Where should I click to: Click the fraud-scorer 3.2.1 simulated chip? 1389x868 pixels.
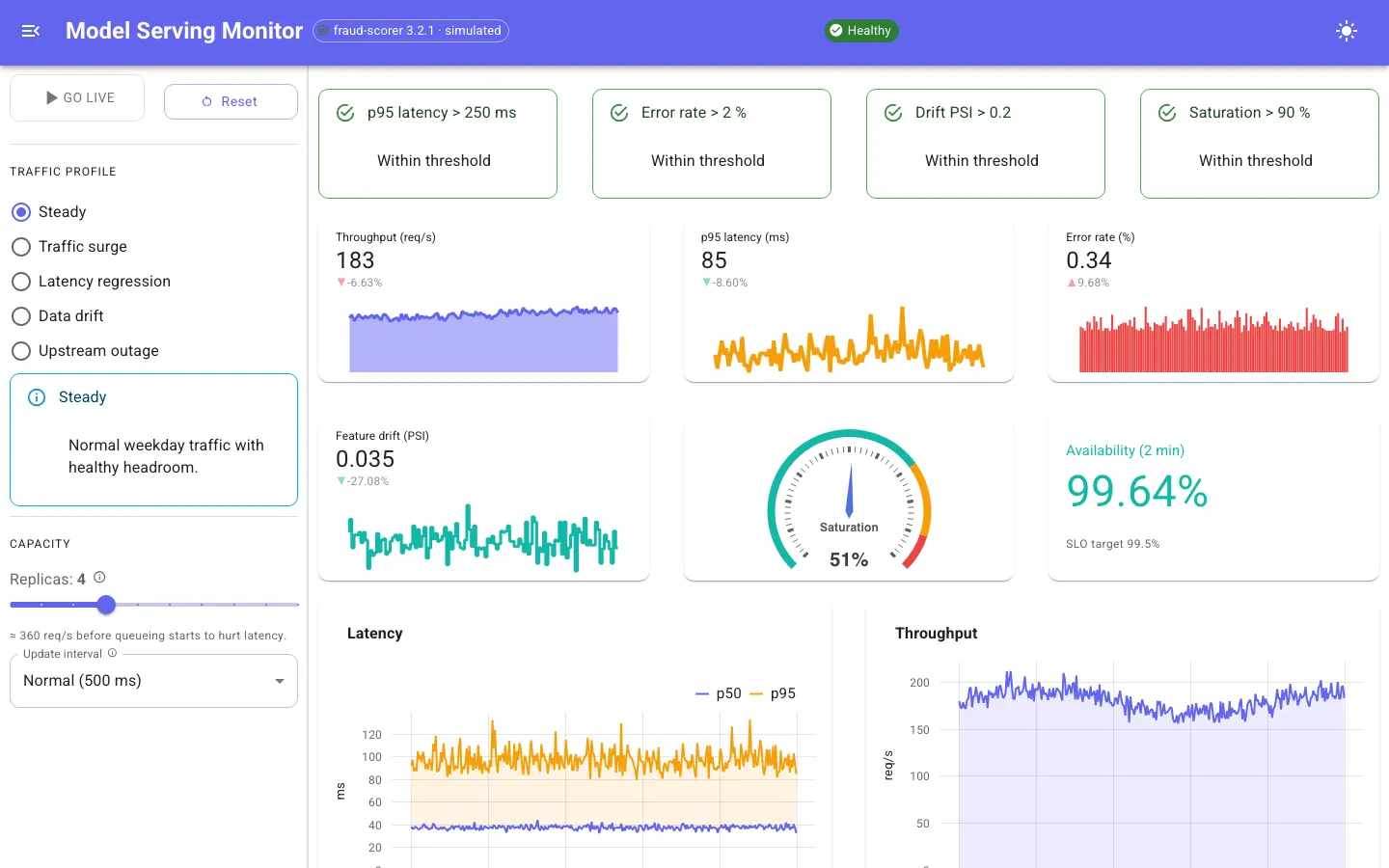pyautogui.click(x=411, y=31)
